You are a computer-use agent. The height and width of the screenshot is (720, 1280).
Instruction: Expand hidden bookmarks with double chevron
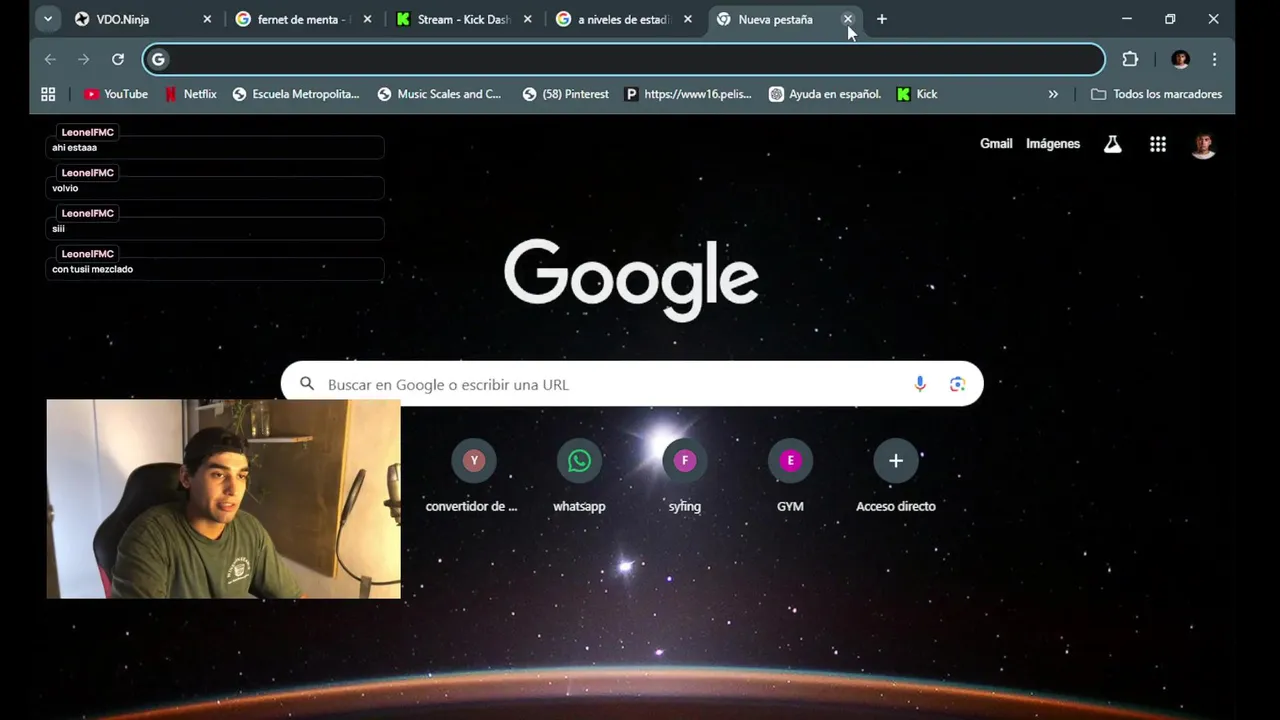[1053, 94]
